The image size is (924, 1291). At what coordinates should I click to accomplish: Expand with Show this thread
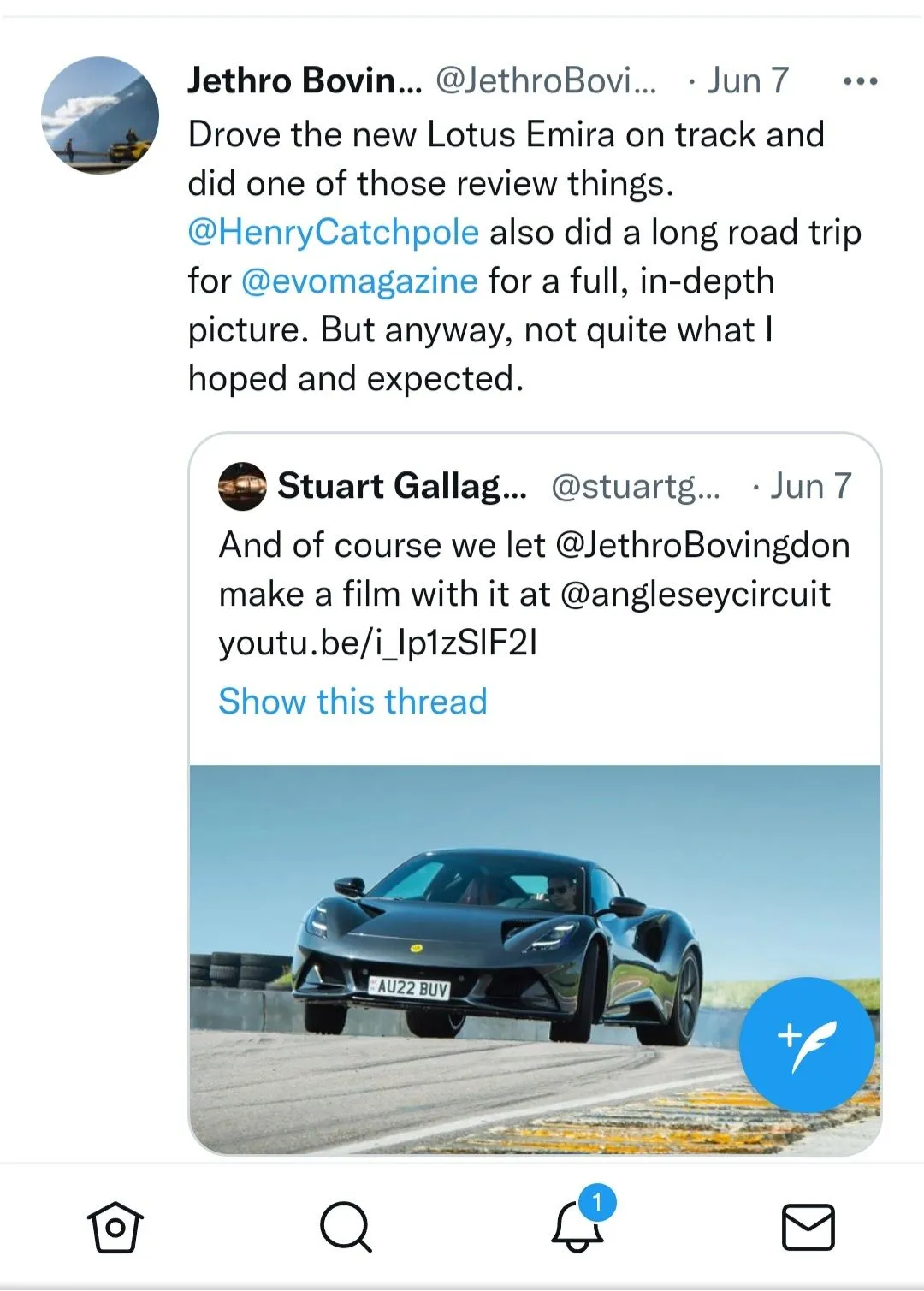pos(352,702)
